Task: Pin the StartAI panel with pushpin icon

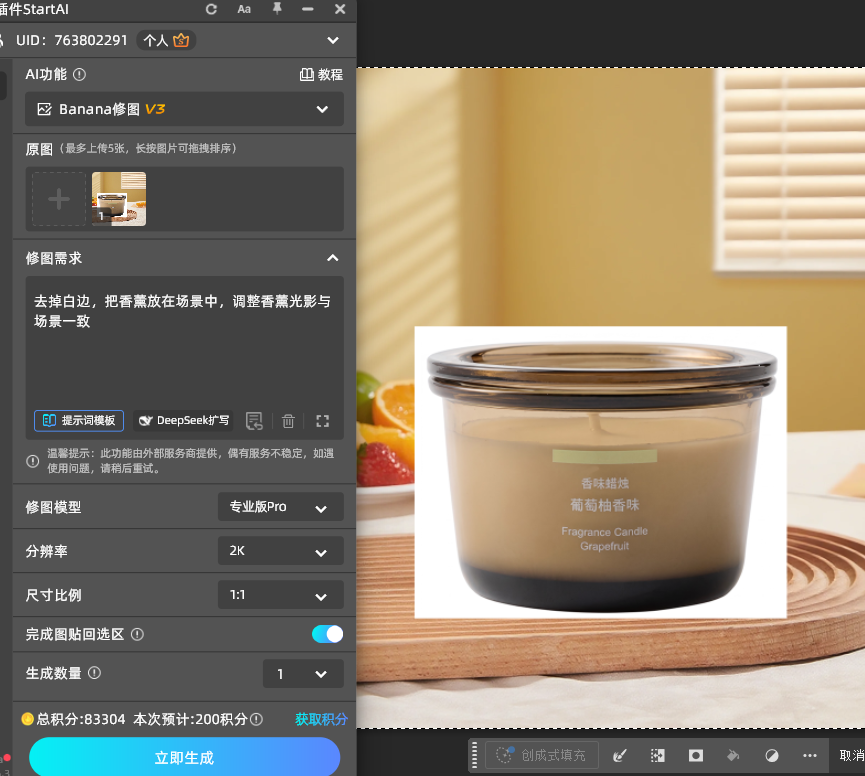Action: click(x=277, y=9)
